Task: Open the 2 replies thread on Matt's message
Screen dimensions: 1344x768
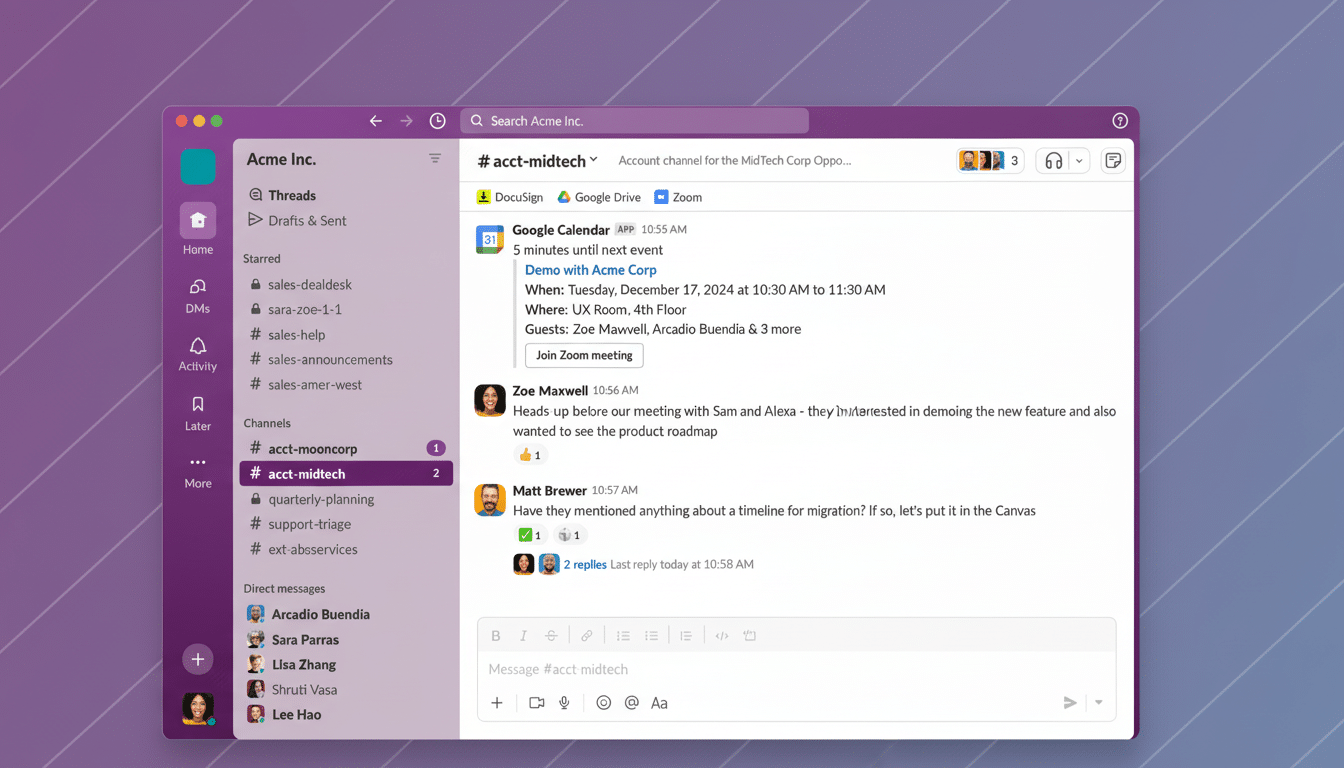Action: pyautogui.click(x=585, y=564)
